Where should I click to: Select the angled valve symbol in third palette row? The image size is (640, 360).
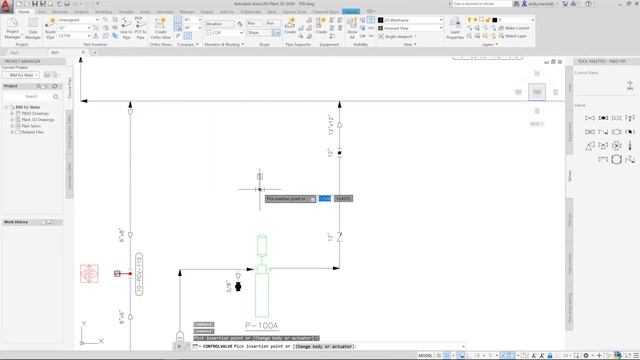coord(590,146)
